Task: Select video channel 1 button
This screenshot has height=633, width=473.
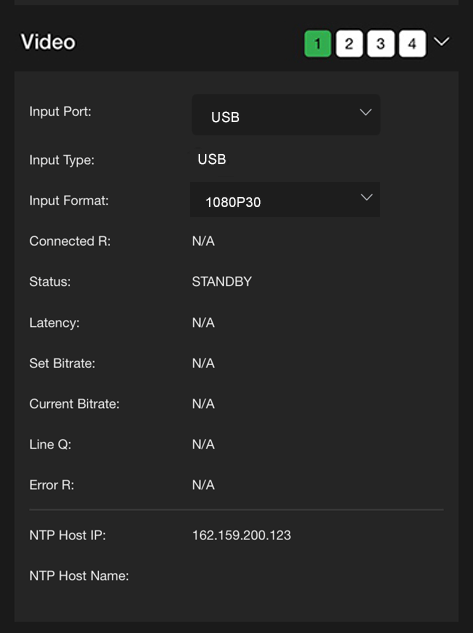Action: coord(318,43)
